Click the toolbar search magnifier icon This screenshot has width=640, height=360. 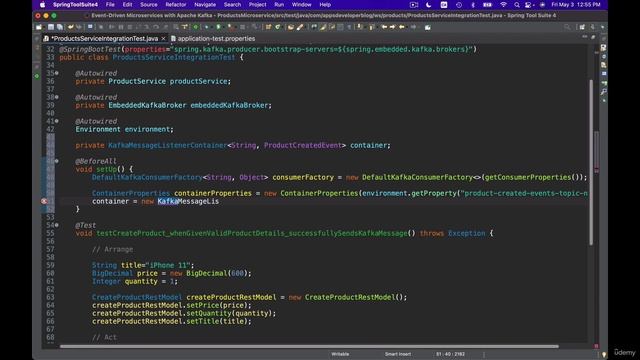coord(567,27)
